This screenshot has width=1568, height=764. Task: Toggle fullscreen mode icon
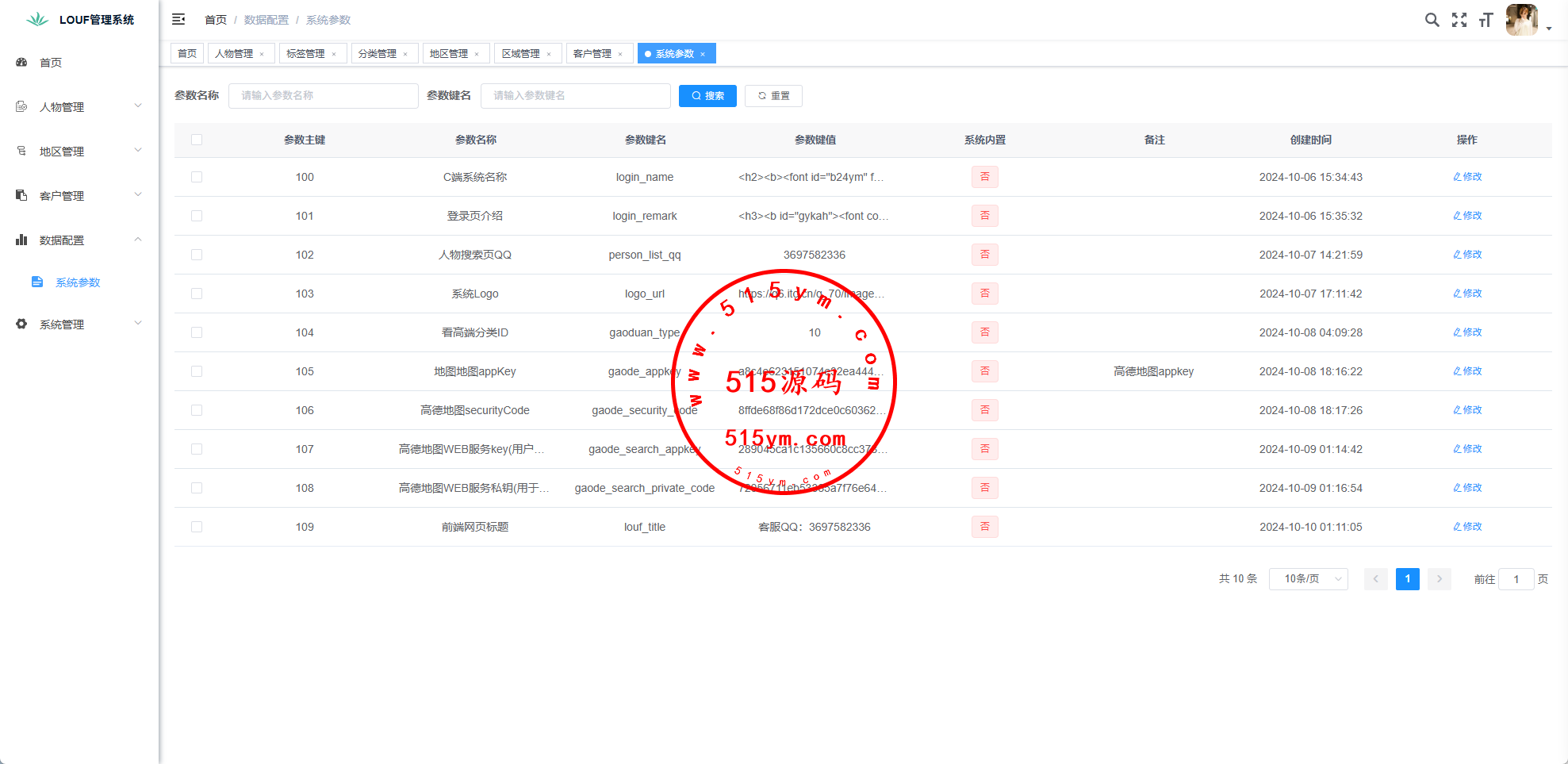coord(1459,20)
